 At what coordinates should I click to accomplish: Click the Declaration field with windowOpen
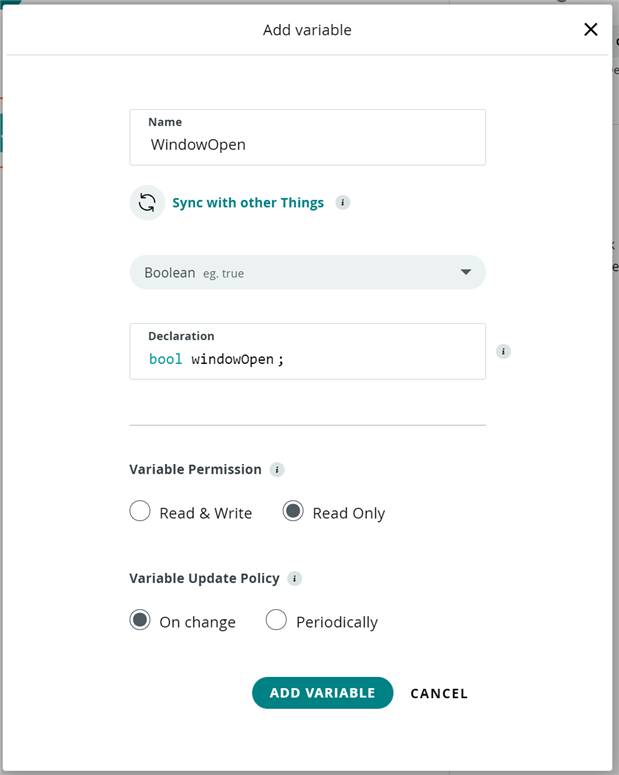[308, 351]
